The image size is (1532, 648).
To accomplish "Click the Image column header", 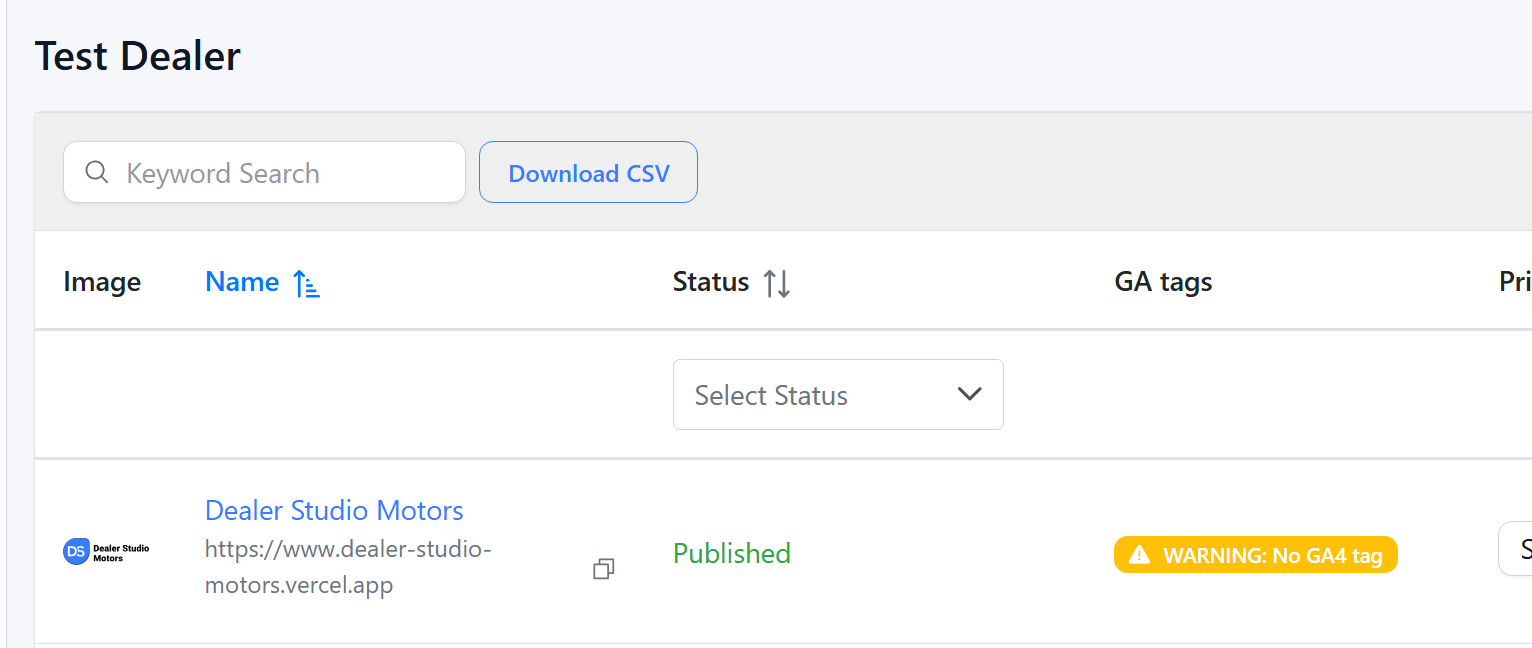I will (102, 282).
